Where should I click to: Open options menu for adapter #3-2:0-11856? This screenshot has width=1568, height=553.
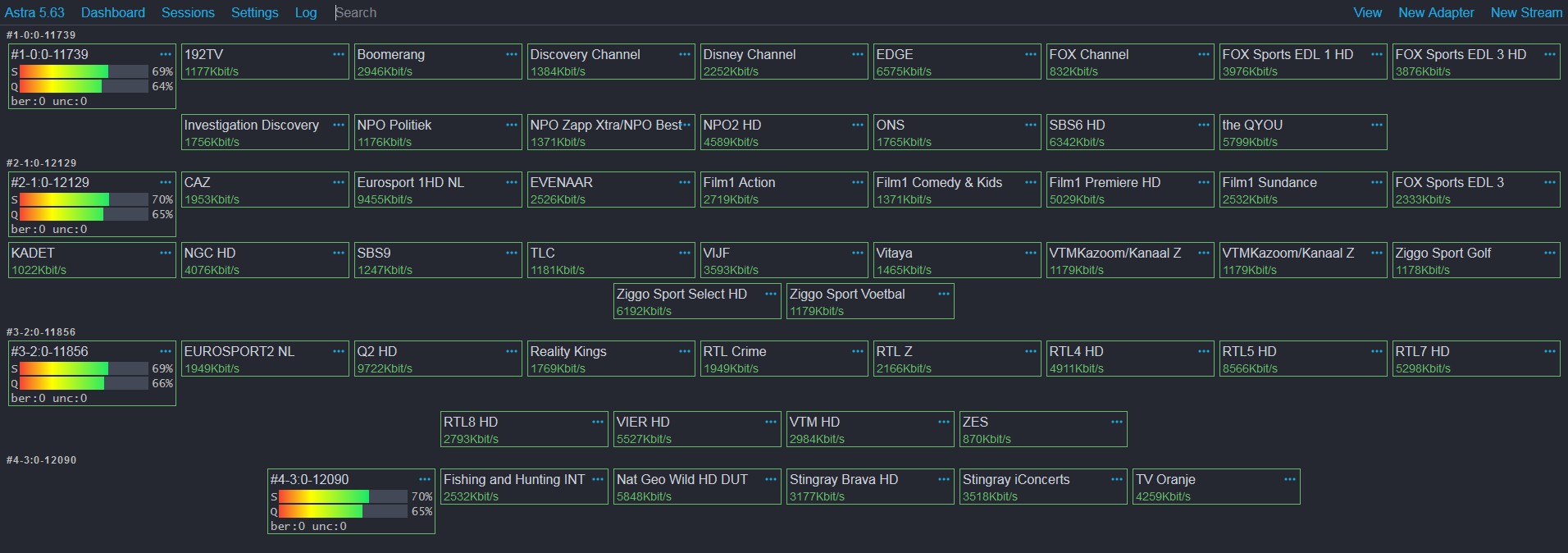coord(166,351)
